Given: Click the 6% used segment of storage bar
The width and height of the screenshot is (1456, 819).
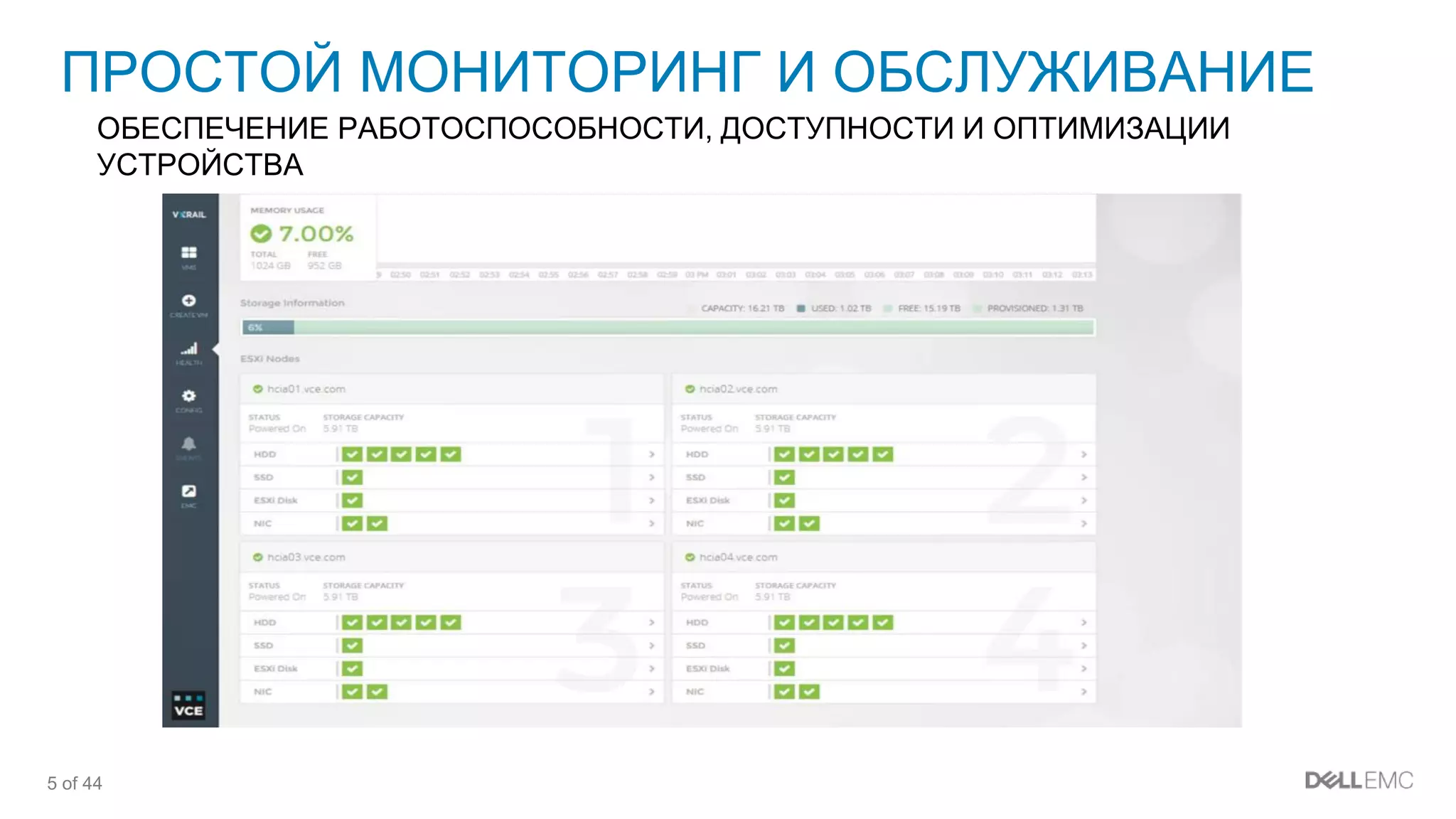Looking at the screenshot, I should 268,328.
